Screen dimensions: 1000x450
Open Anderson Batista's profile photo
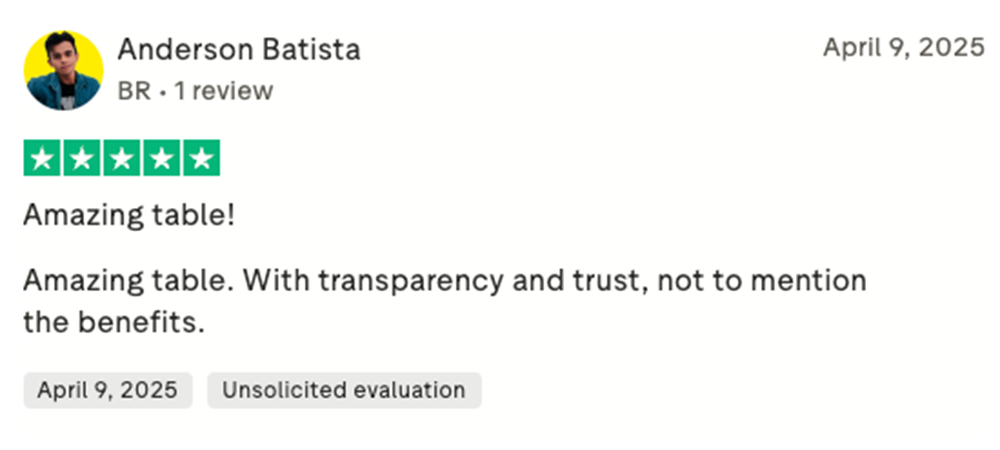click(63, 70)
